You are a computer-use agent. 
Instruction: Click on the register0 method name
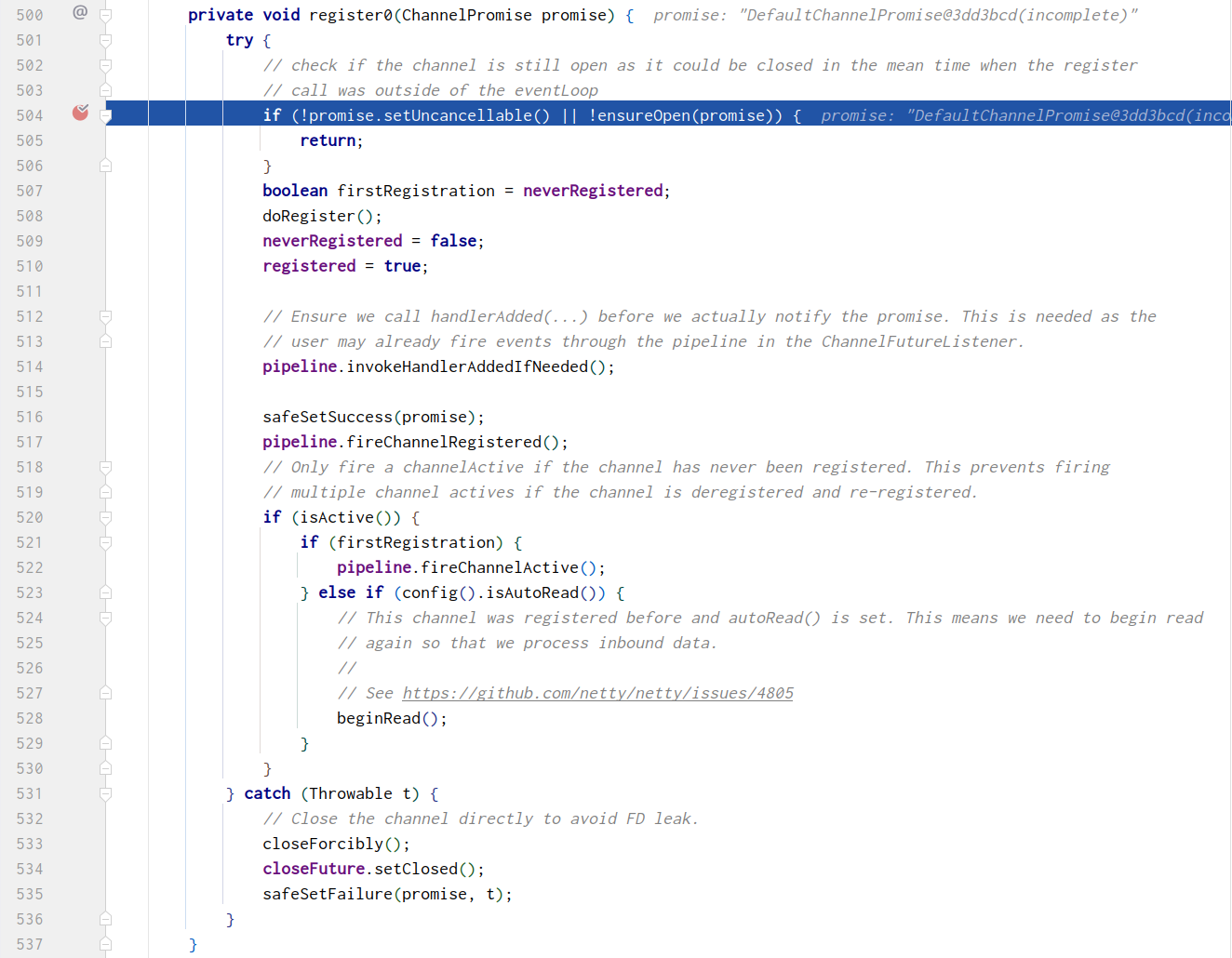(351, 15)
